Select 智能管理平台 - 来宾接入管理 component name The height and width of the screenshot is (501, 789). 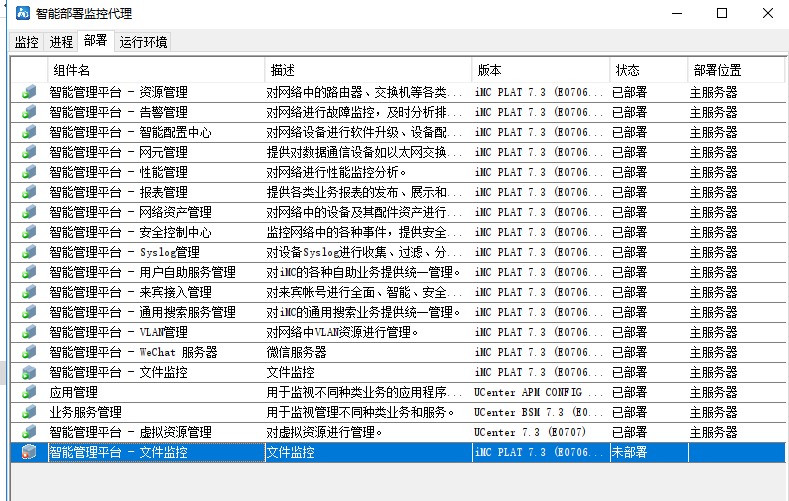point(130,292)
